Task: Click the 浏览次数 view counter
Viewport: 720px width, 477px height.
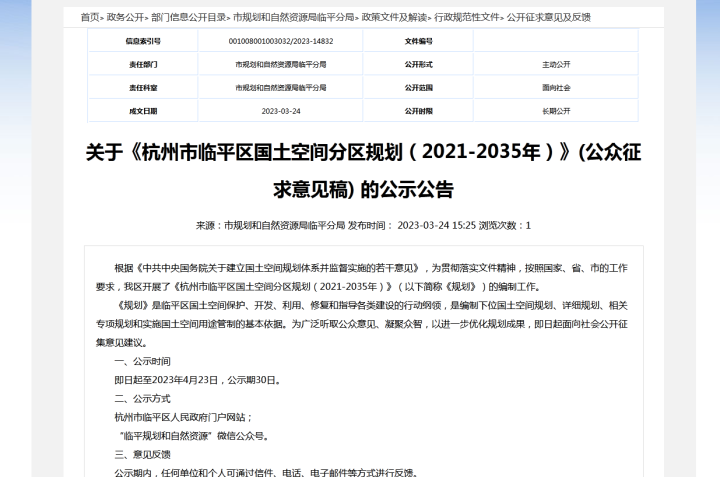Action: (x=505, y=225)
